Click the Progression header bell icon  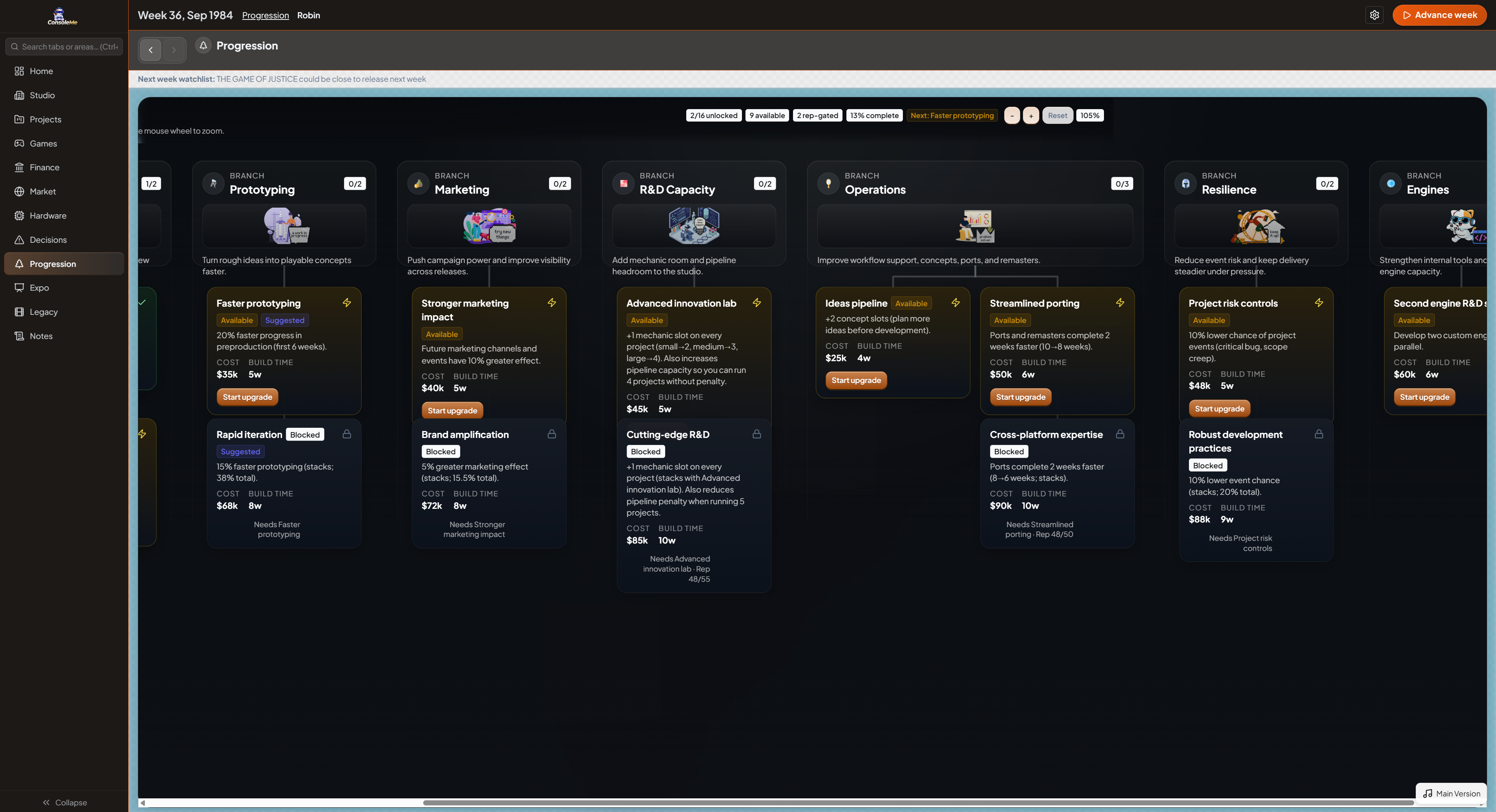click(x=203, y=45)
